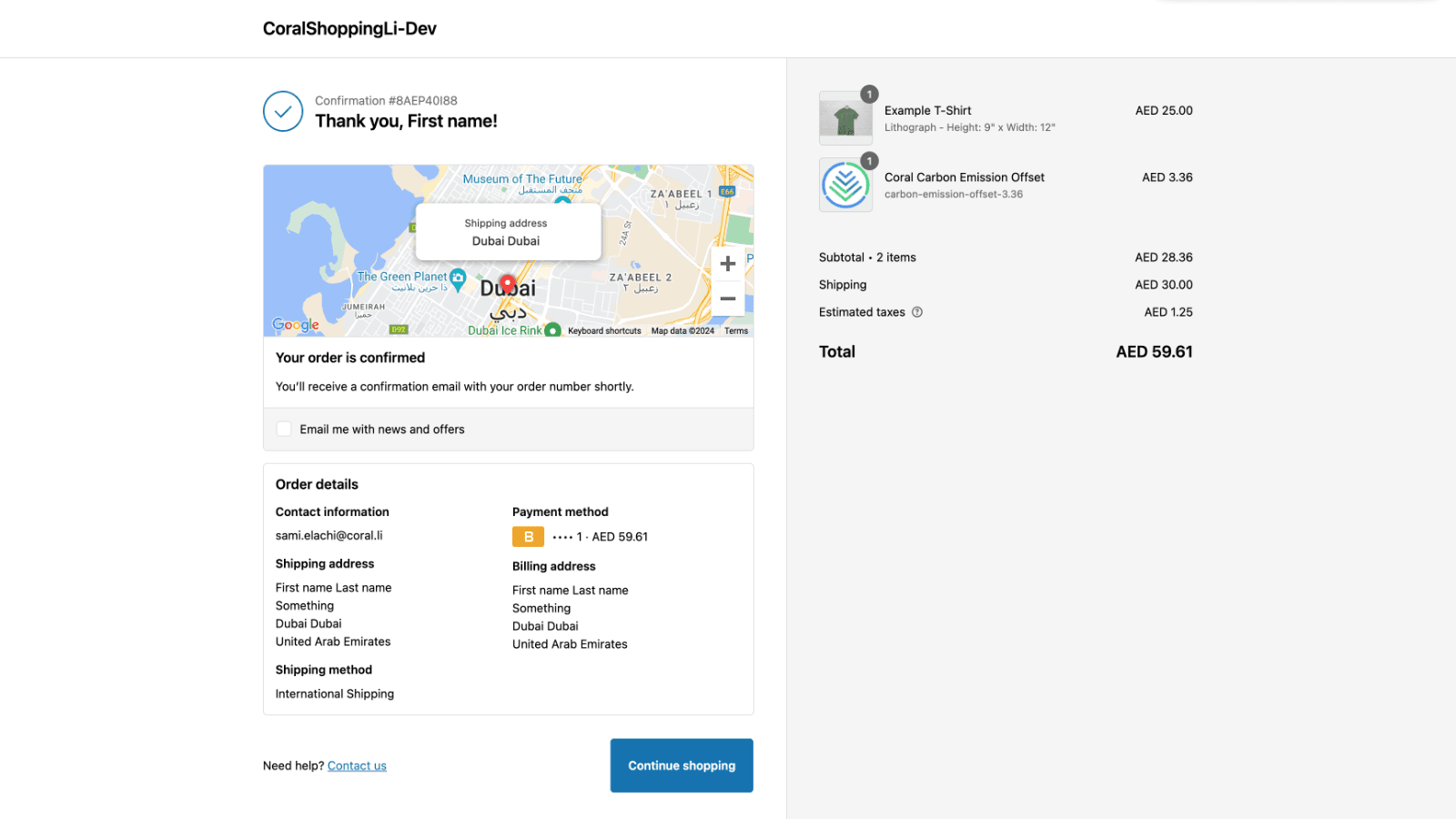Screen dimensions: 1456x819
Task: Click the map zoom in plus button
Action: coord(727,264)
